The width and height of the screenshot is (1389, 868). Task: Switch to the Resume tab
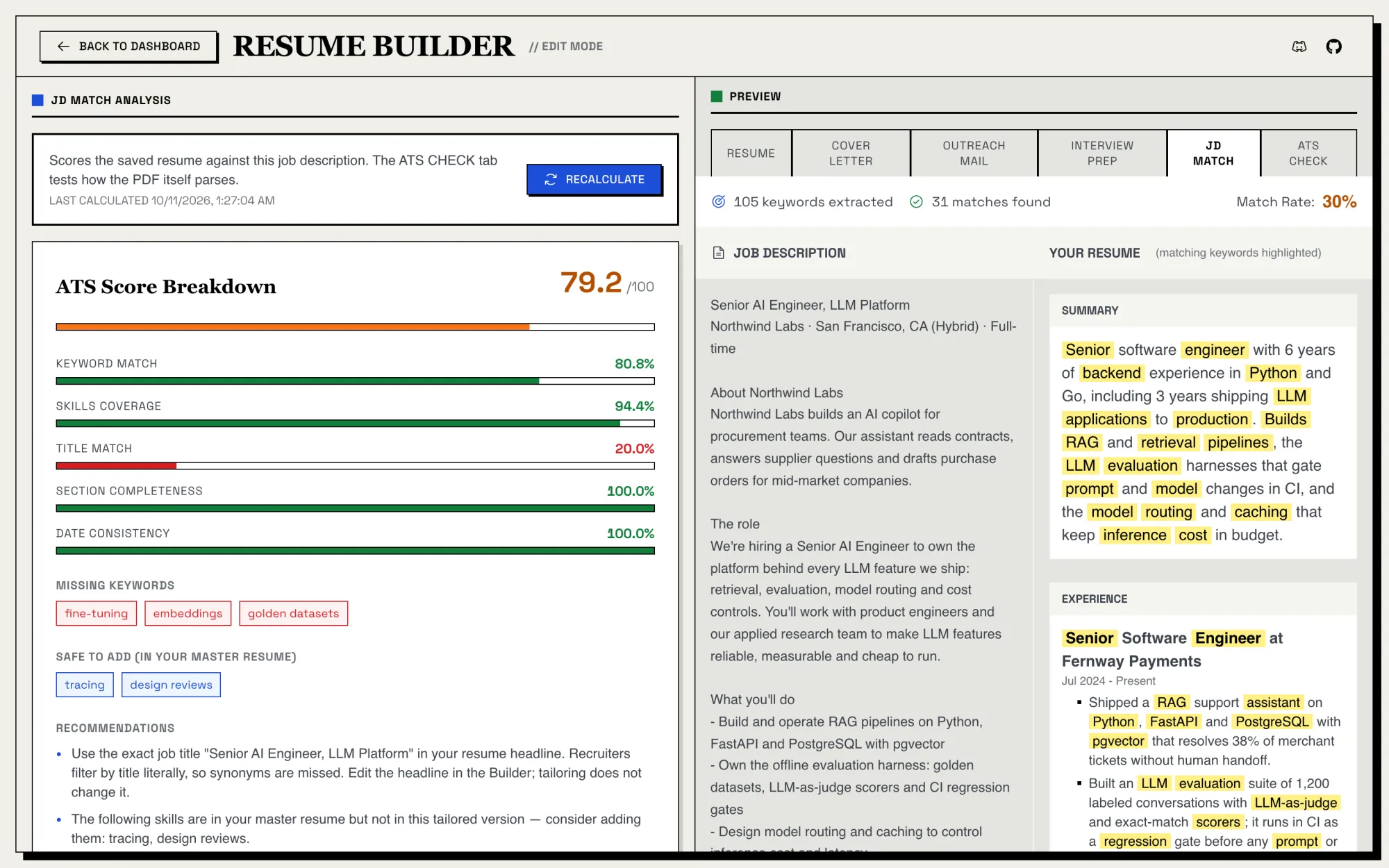point(751,153)
